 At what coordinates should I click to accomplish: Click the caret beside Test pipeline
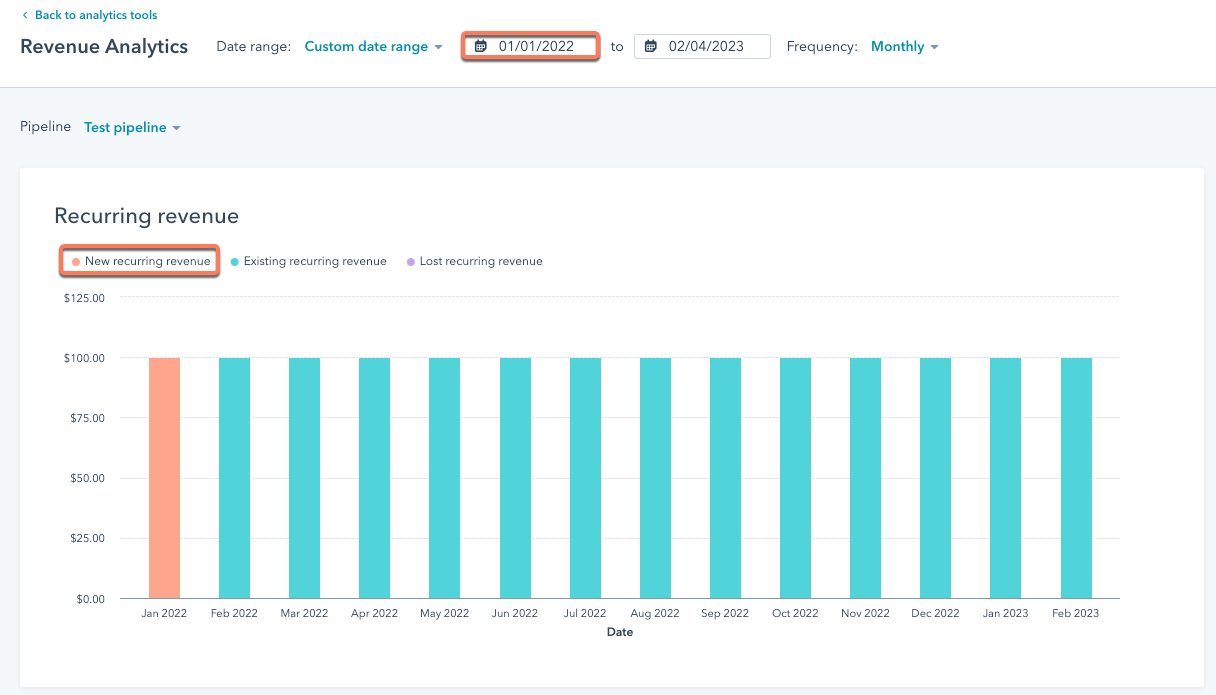pyautogui.click(x=178, y=127)
